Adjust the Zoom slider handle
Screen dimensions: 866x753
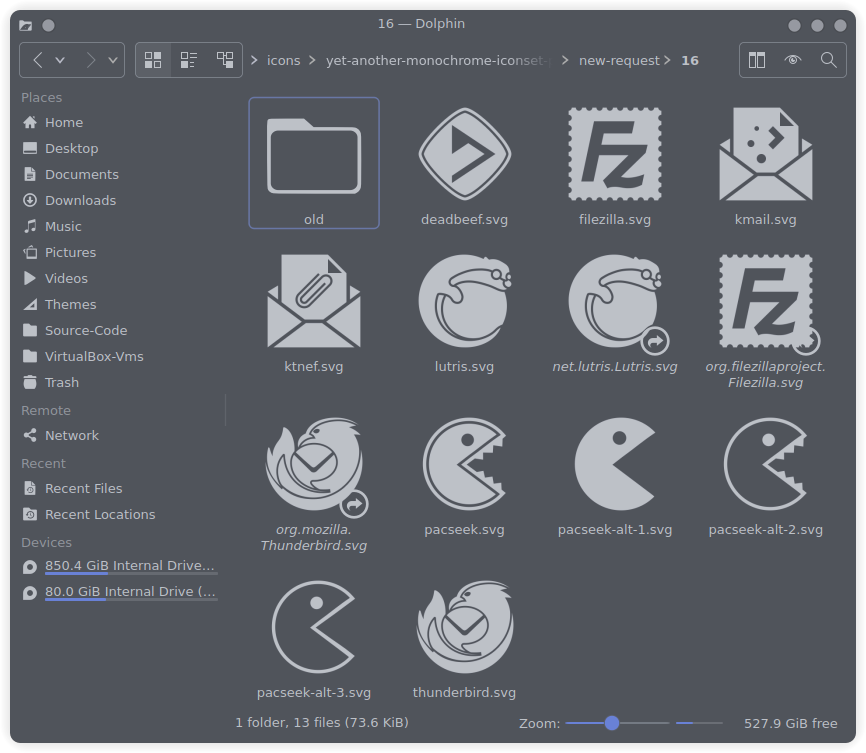pyautogui.click(x=611, y=723)
